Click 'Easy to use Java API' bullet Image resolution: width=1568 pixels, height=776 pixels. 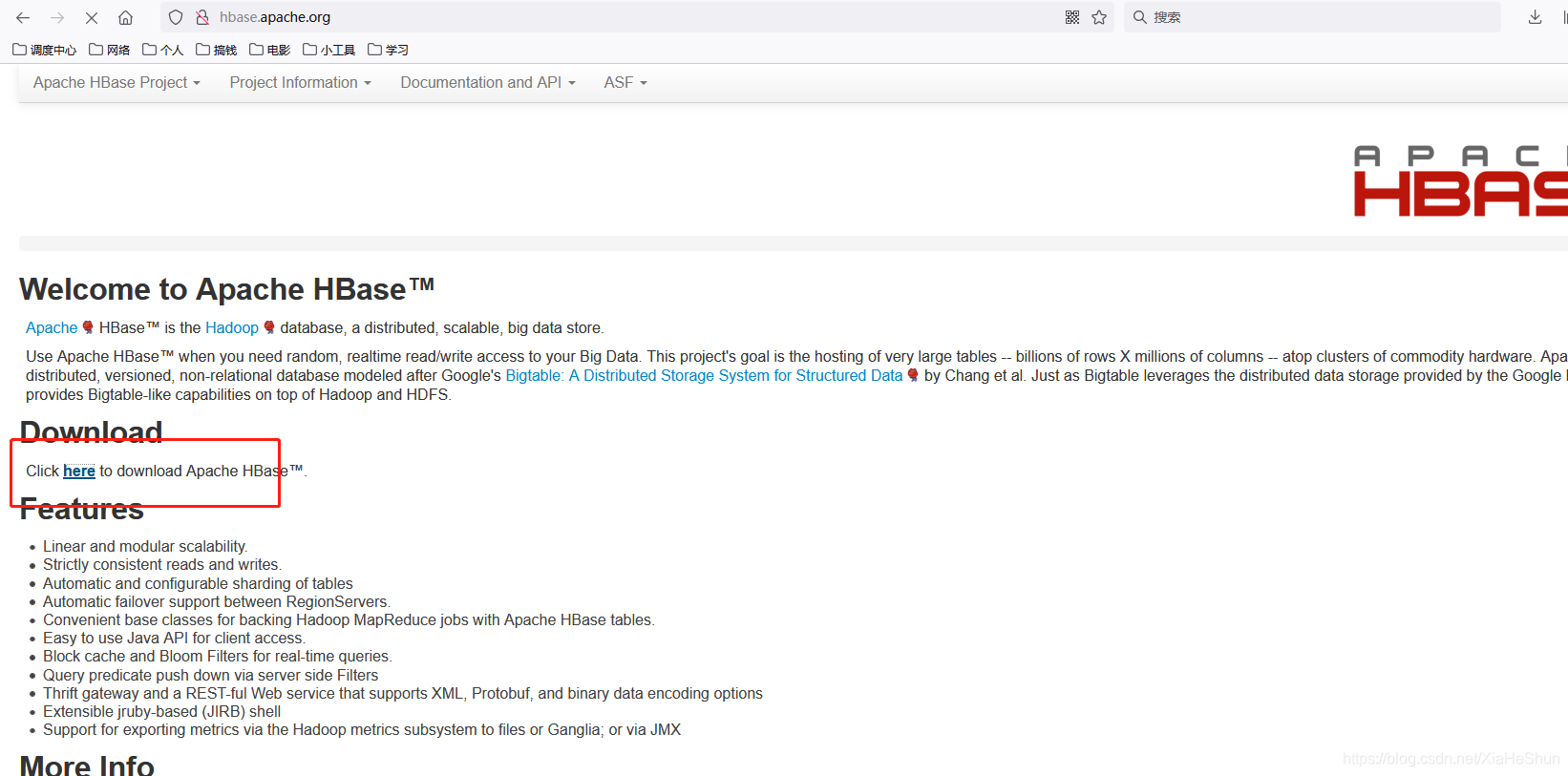click(x=174, y=638)
